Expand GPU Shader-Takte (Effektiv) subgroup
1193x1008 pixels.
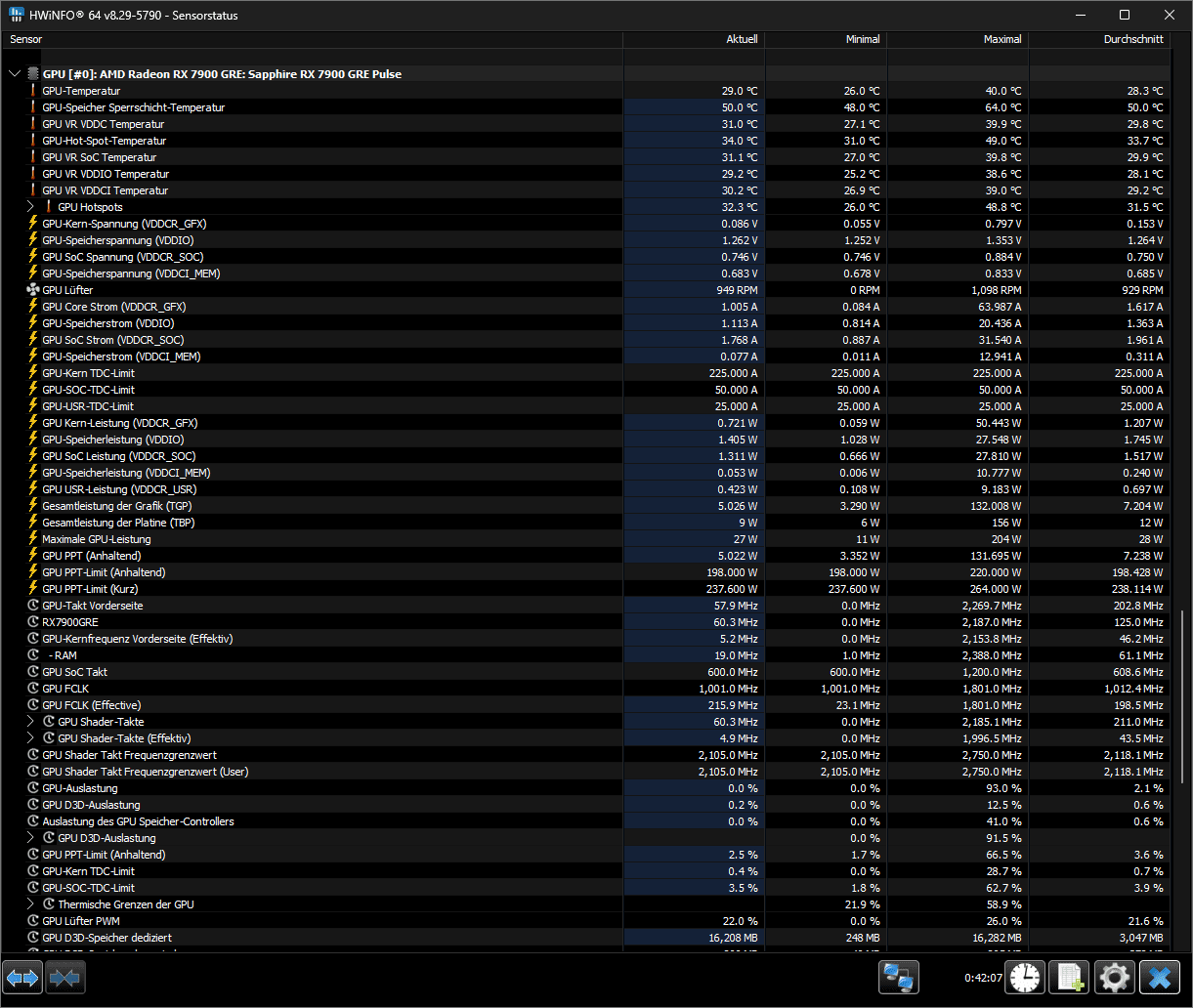30,738
